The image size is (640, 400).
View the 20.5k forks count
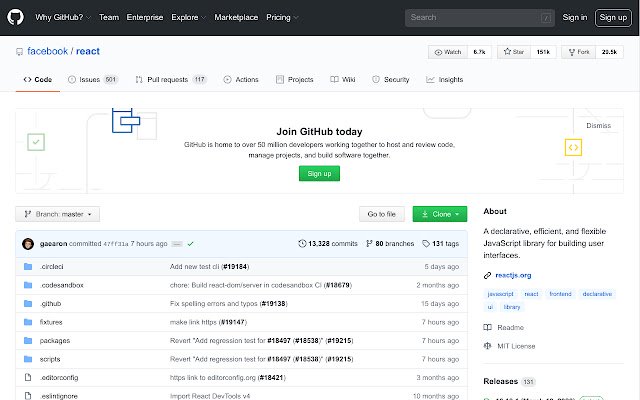(x=609, y=52)
